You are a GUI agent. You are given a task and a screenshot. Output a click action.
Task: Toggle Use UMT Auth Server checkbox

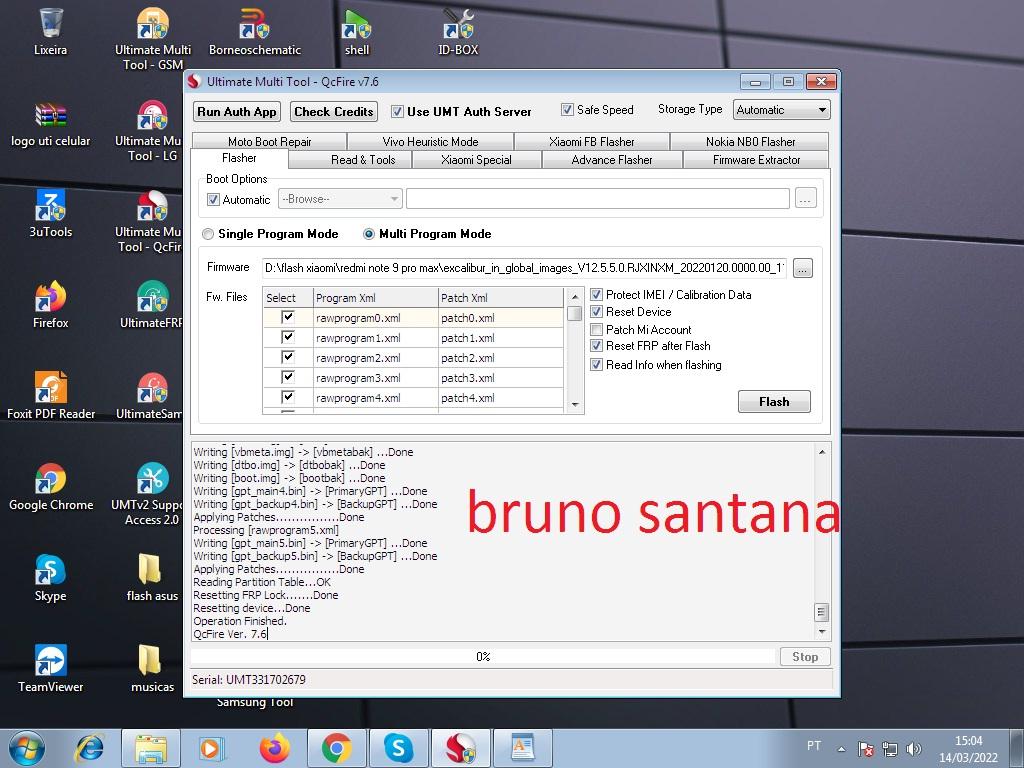(x=397, y=112)
